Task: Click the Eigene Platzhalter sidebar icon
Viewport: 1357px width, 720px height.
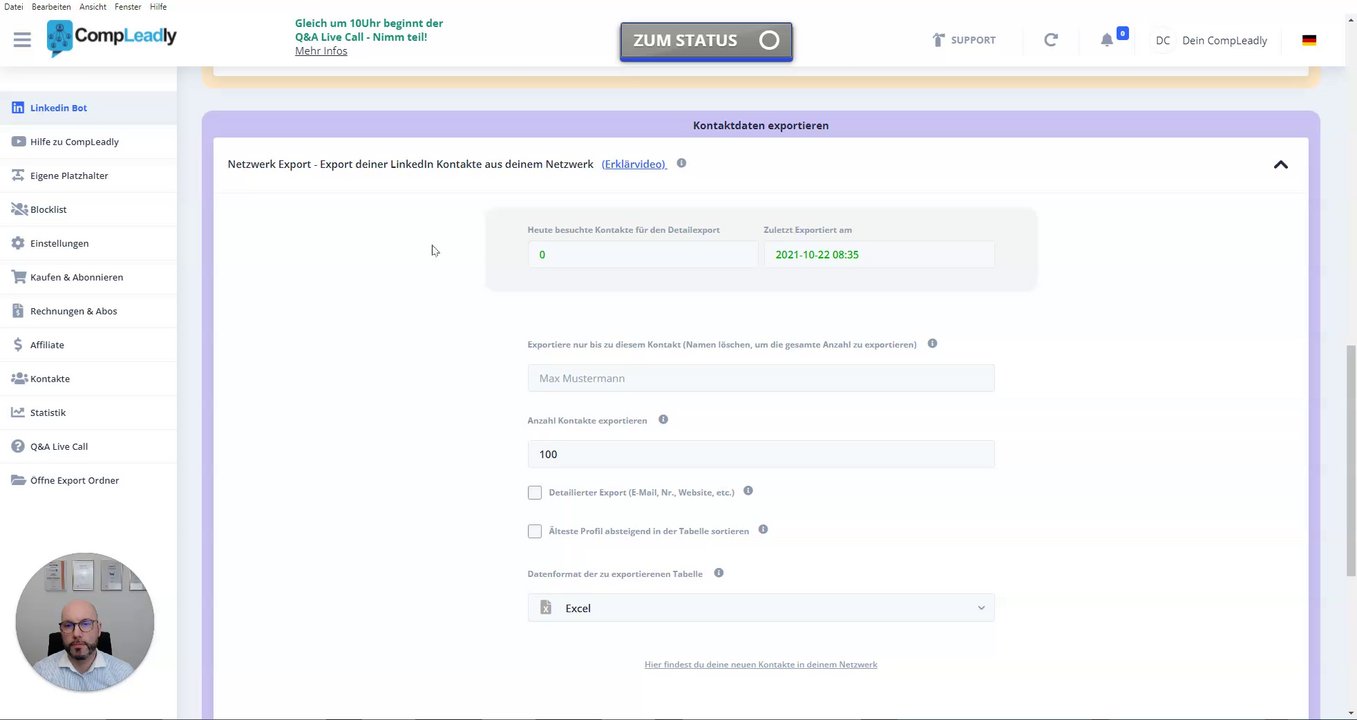Action: click(x=18, y=176)
